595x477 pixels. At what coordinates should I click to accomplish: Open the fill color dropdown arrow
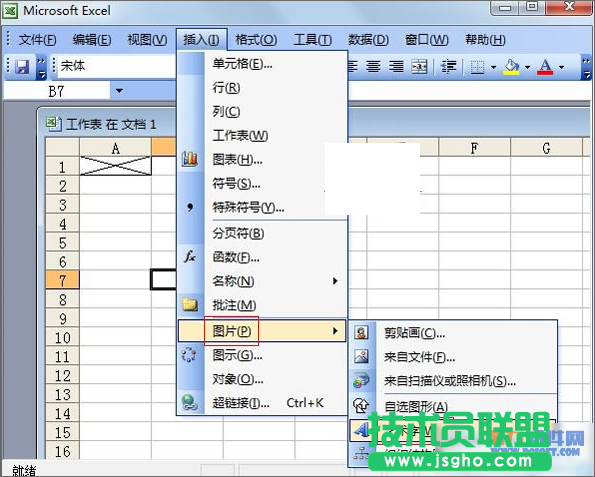click(x=527, y=68)
